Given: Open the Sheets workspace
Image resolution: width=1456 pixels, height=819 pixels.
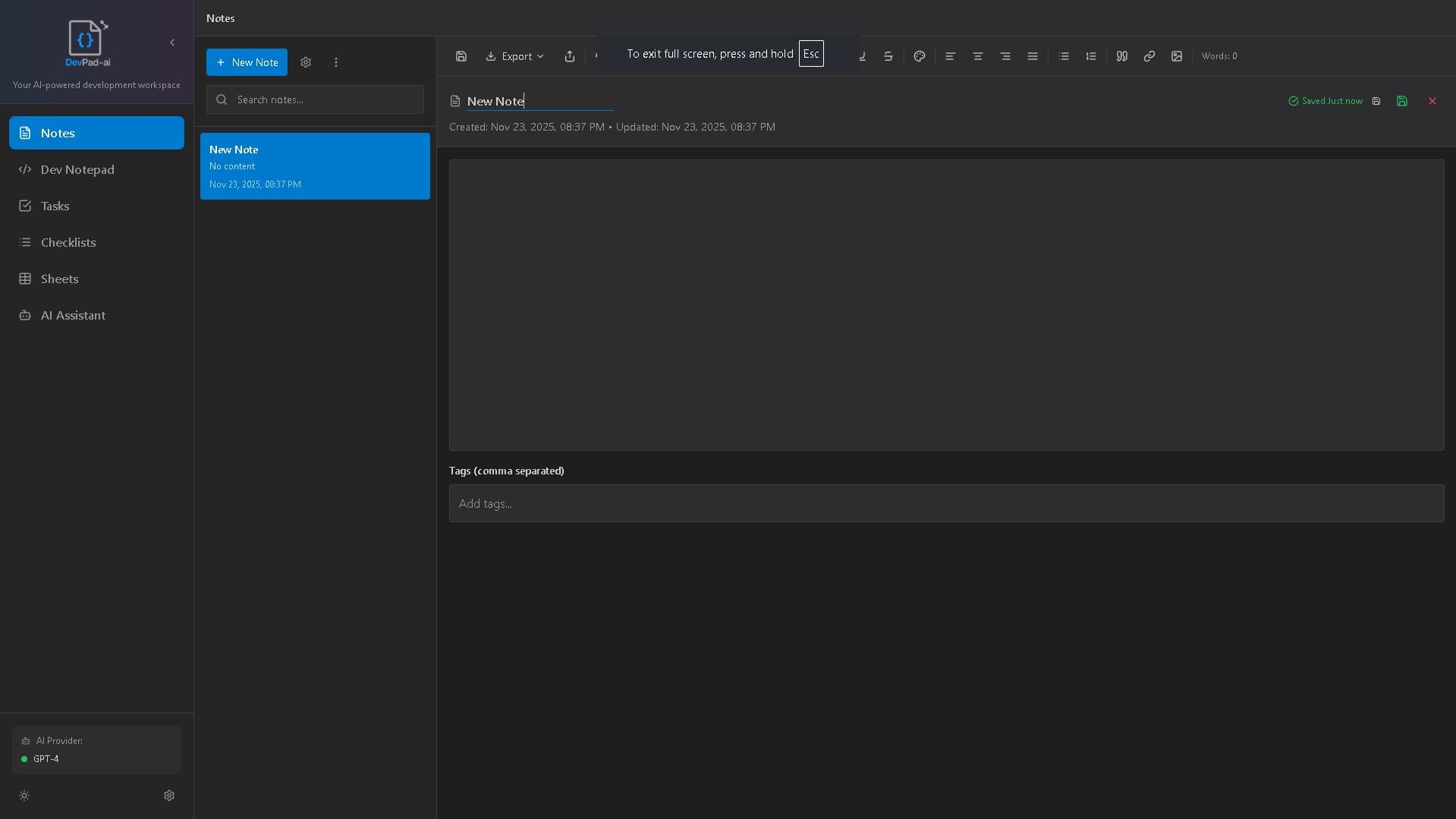Looking at the screenshot, I should click(59, 279).
